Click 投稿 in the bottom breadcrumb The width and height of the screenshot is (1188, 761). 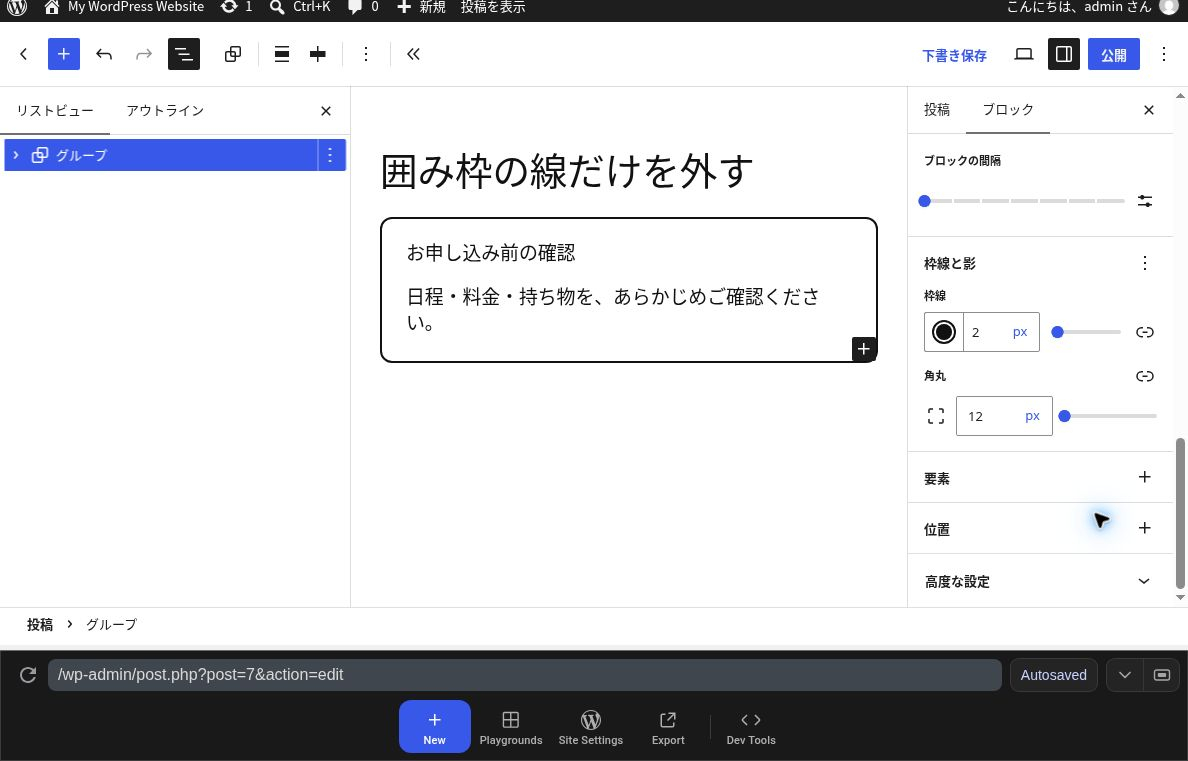tap(40, 625)
